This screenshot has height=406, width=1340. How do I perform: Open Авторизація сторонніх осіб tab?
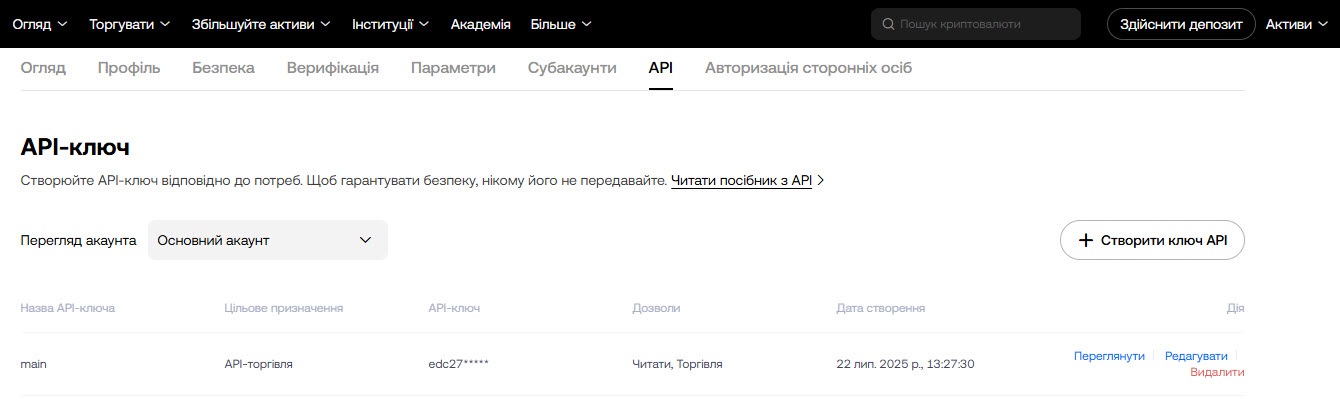coord(808,68)
